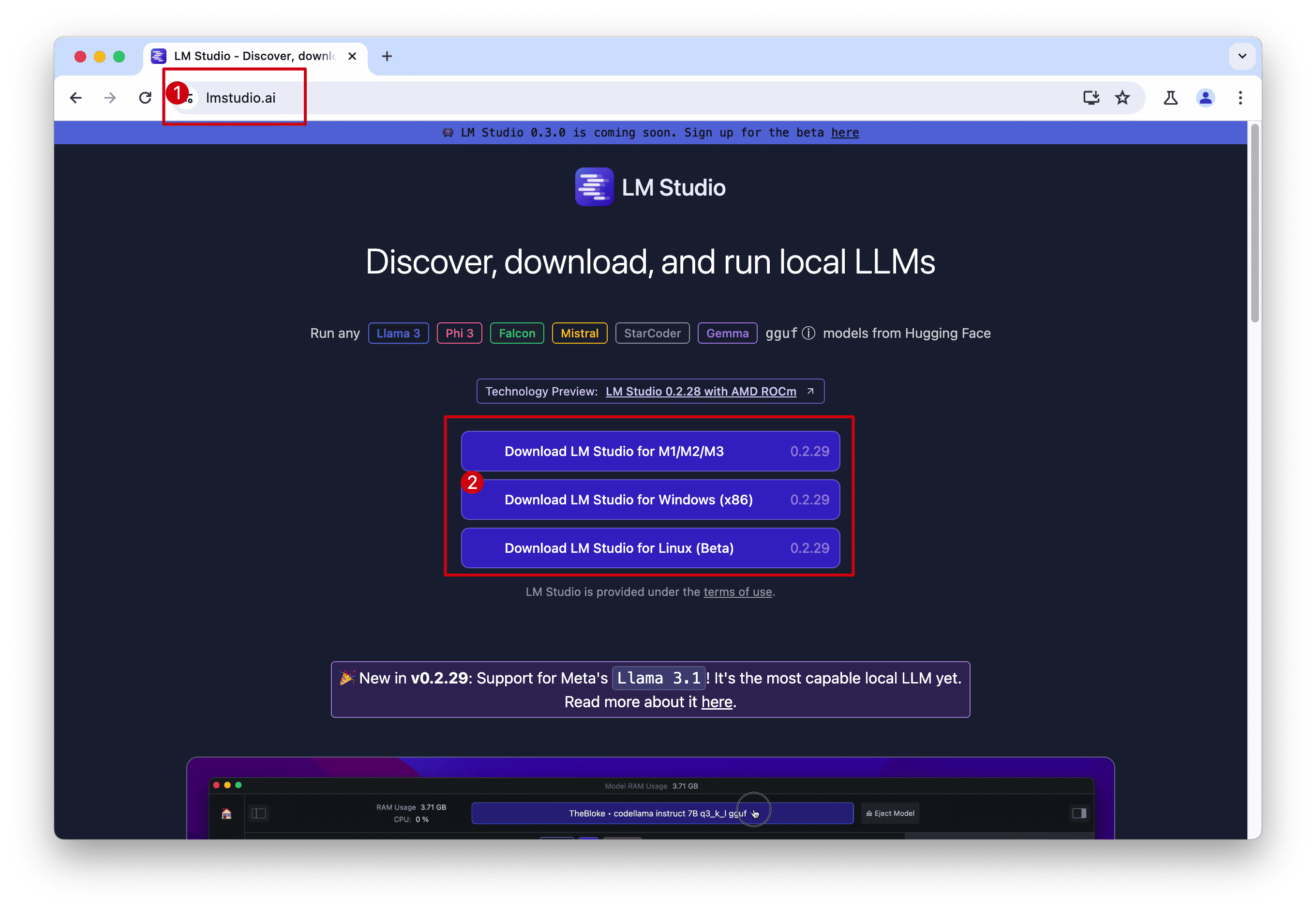Bookmark this page with the star icon

1122,98
